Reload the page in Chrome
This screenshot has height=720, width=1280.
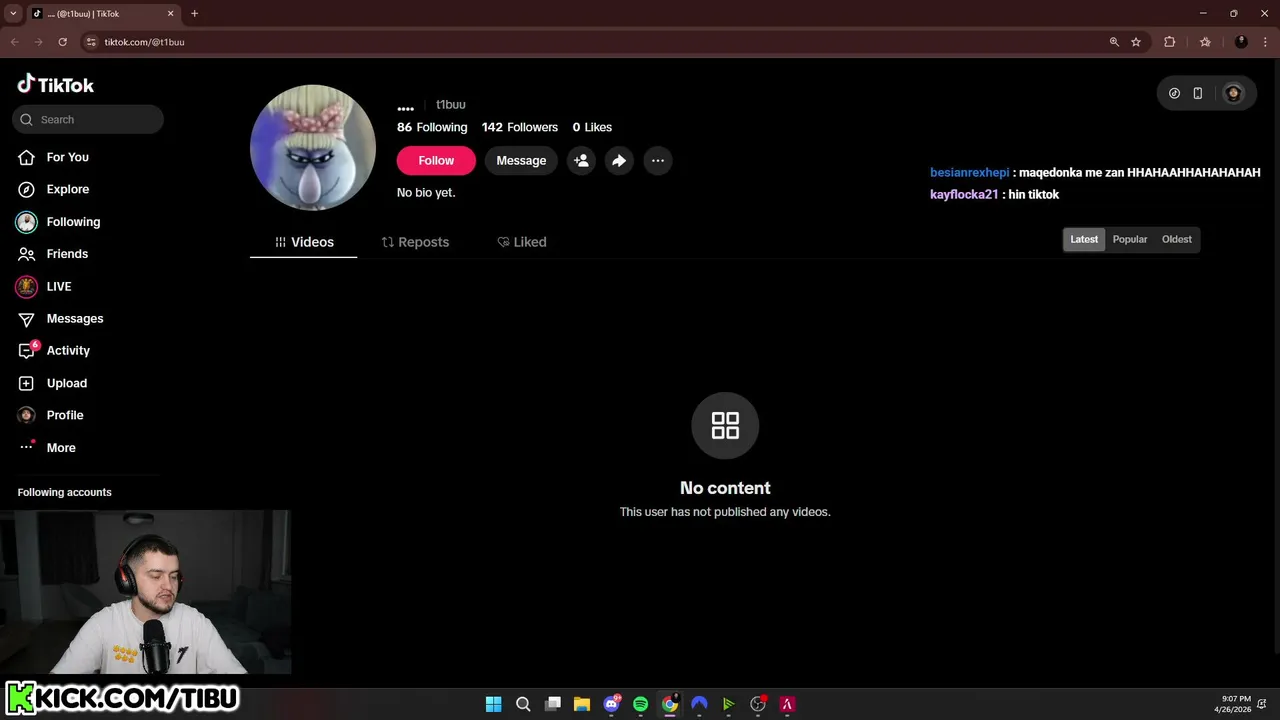[62, 42]
